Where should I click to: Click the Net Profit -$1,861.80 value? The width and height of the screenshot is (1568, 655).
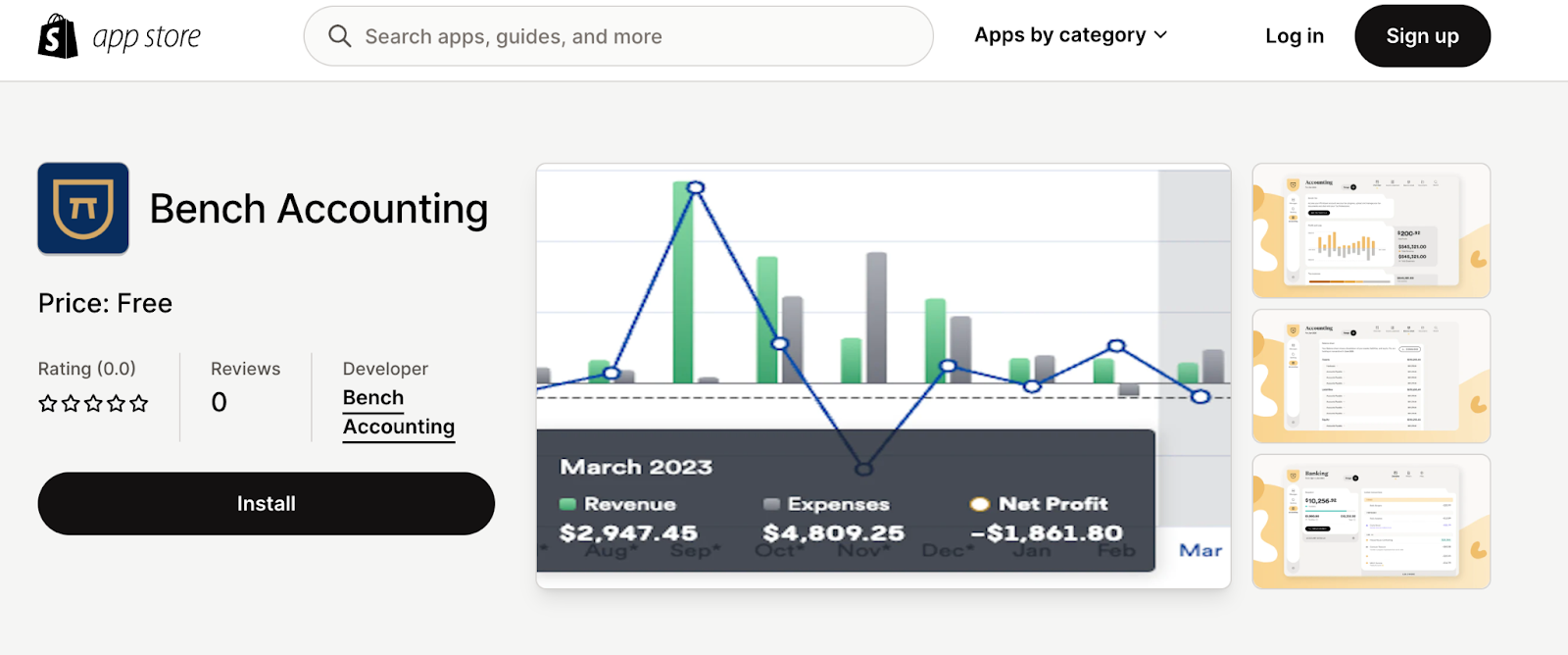1047,533
